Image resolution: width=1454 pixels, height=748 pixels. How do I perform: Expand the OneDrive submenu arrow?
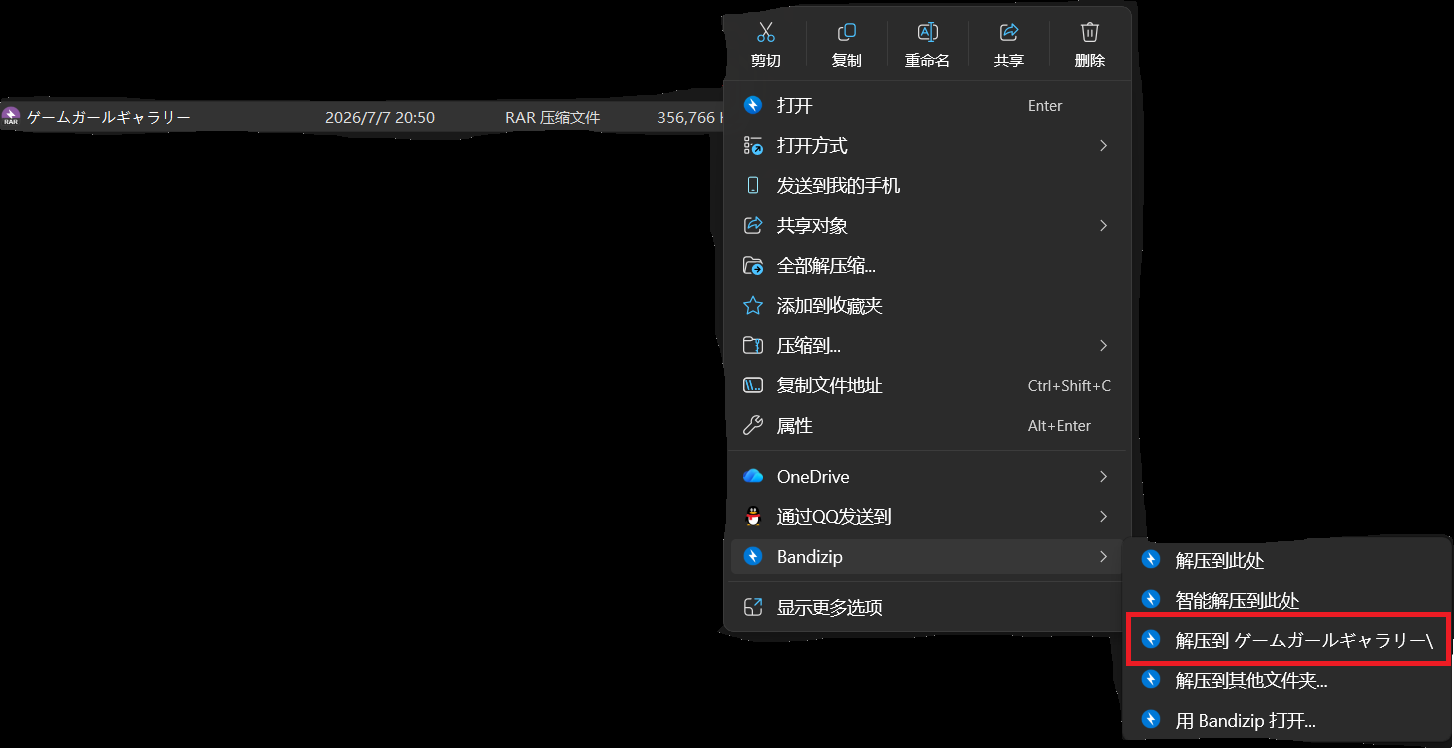click(x=1103, y=476)
